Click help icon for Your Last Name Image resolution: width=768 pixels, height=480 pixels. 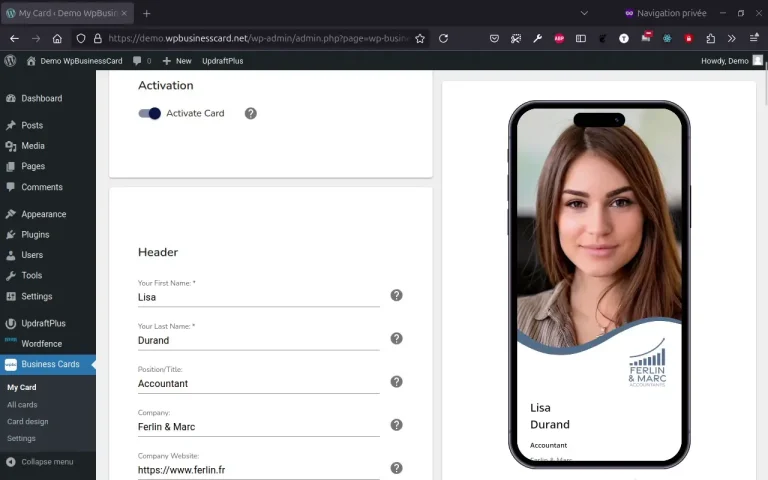396,338
